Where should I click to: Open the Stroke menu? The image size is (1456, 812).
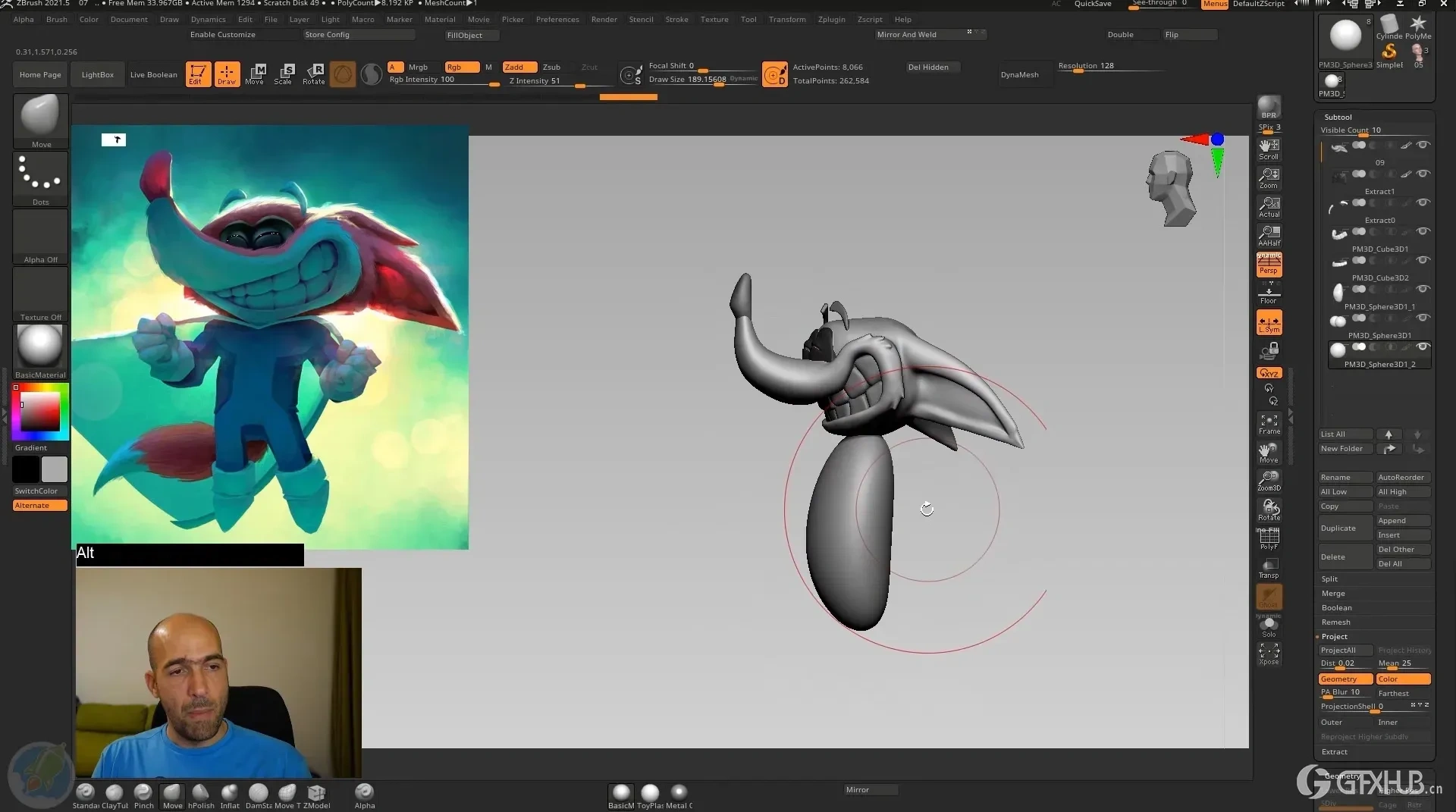pos(677,19)
